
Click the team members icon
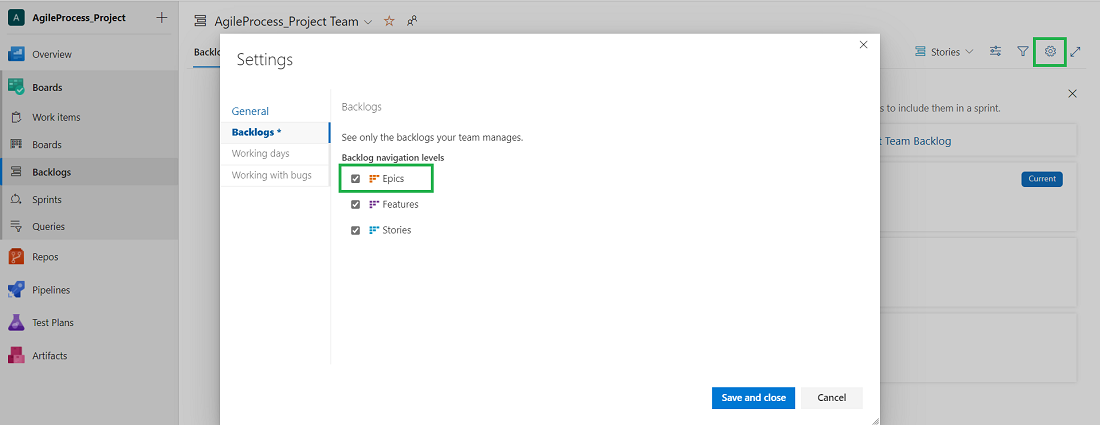412,21
